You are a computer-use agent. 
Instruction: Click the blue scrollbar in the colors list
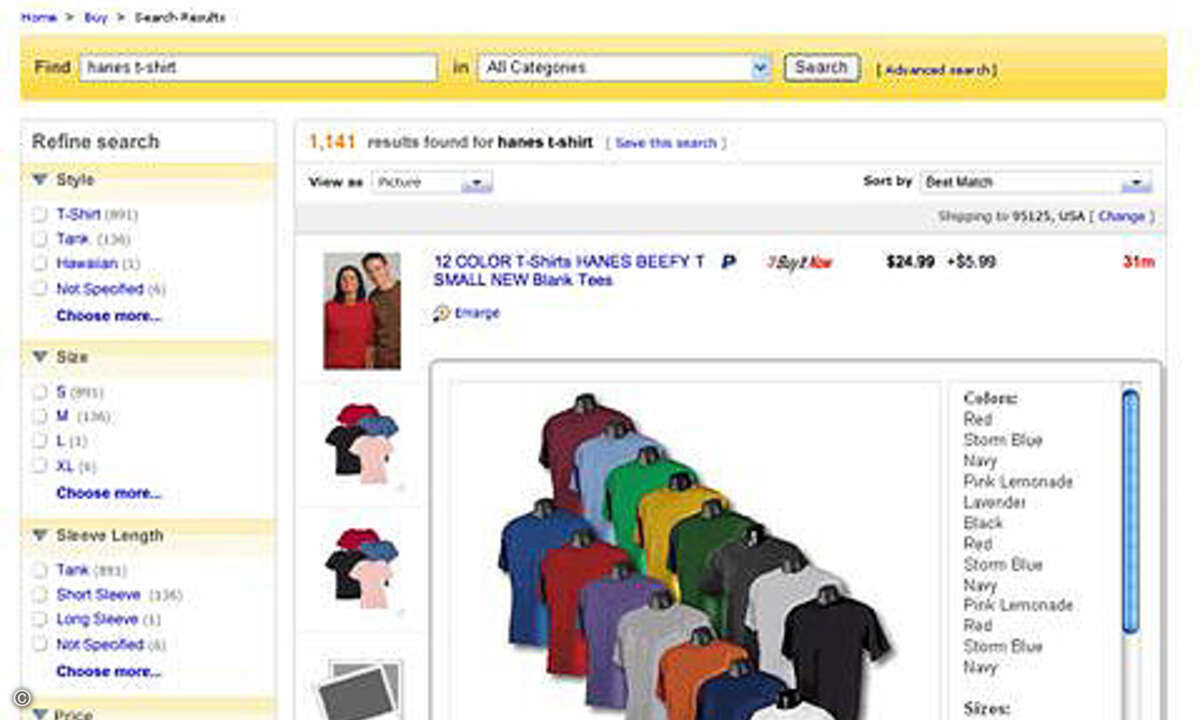pos(1130,510)
